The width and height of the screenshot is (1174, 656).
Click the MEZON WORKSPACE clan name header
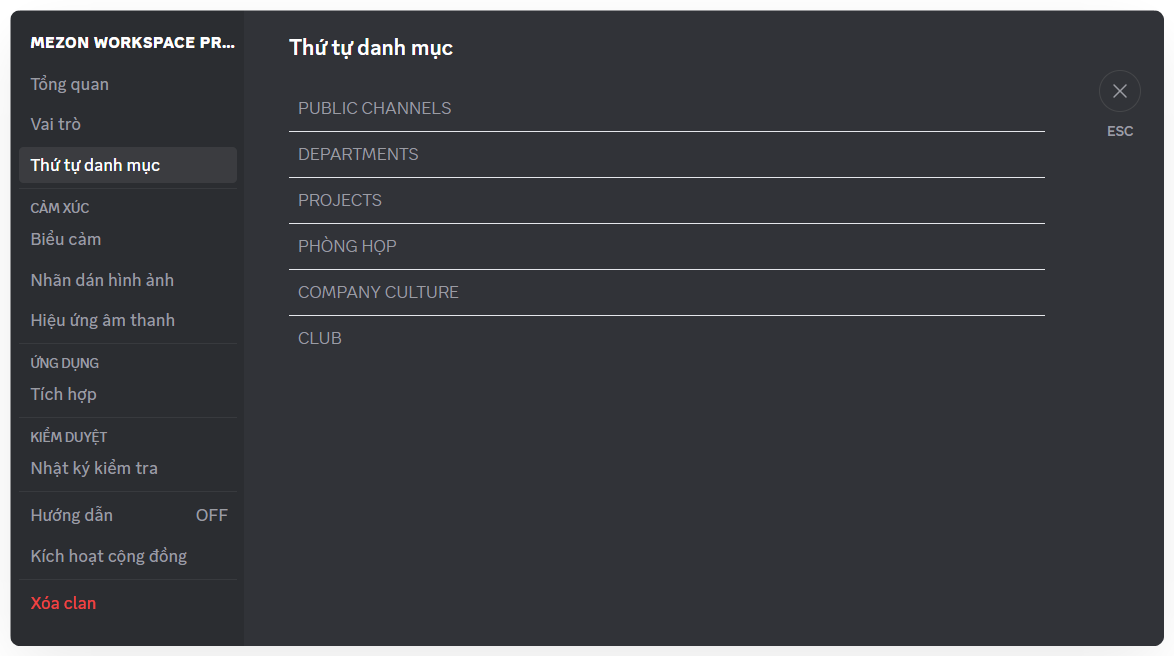pos(133,43)
